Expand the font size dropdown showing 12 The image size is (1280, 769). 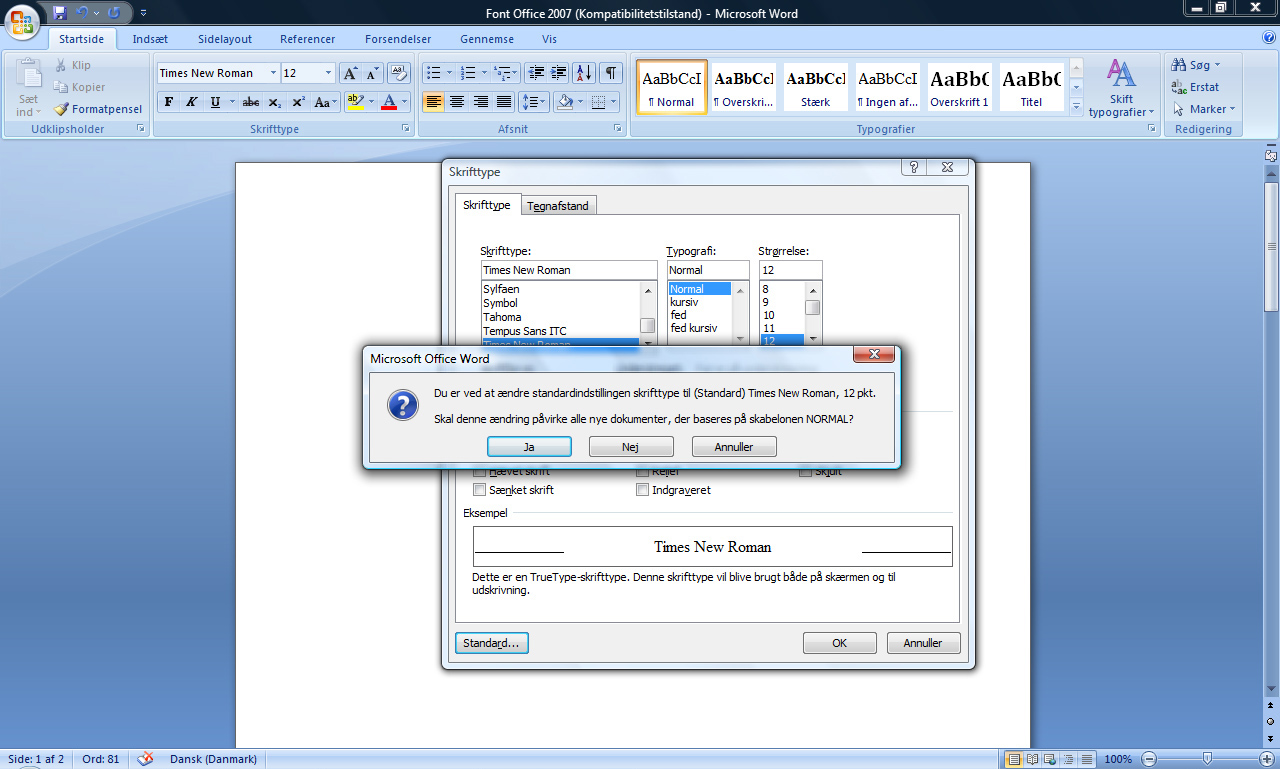click(x=328, y=73)
